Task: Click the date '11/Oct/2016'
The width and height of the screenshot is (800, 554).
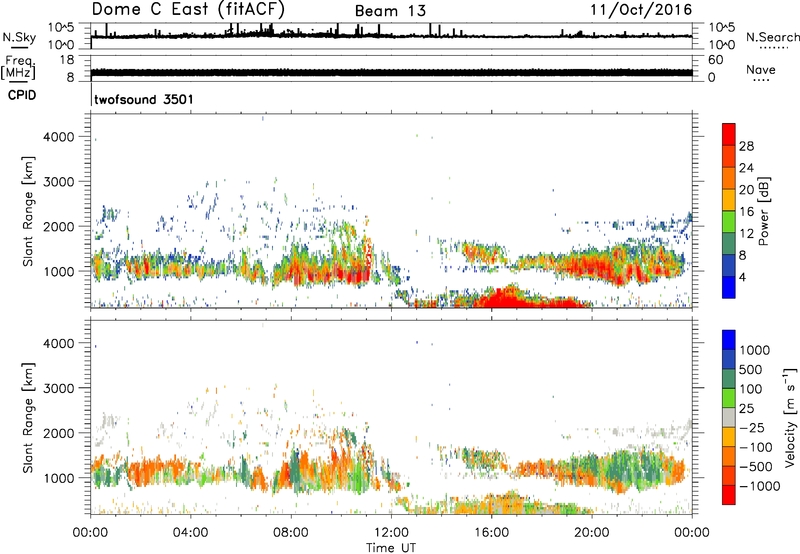Action: [641, 10]
